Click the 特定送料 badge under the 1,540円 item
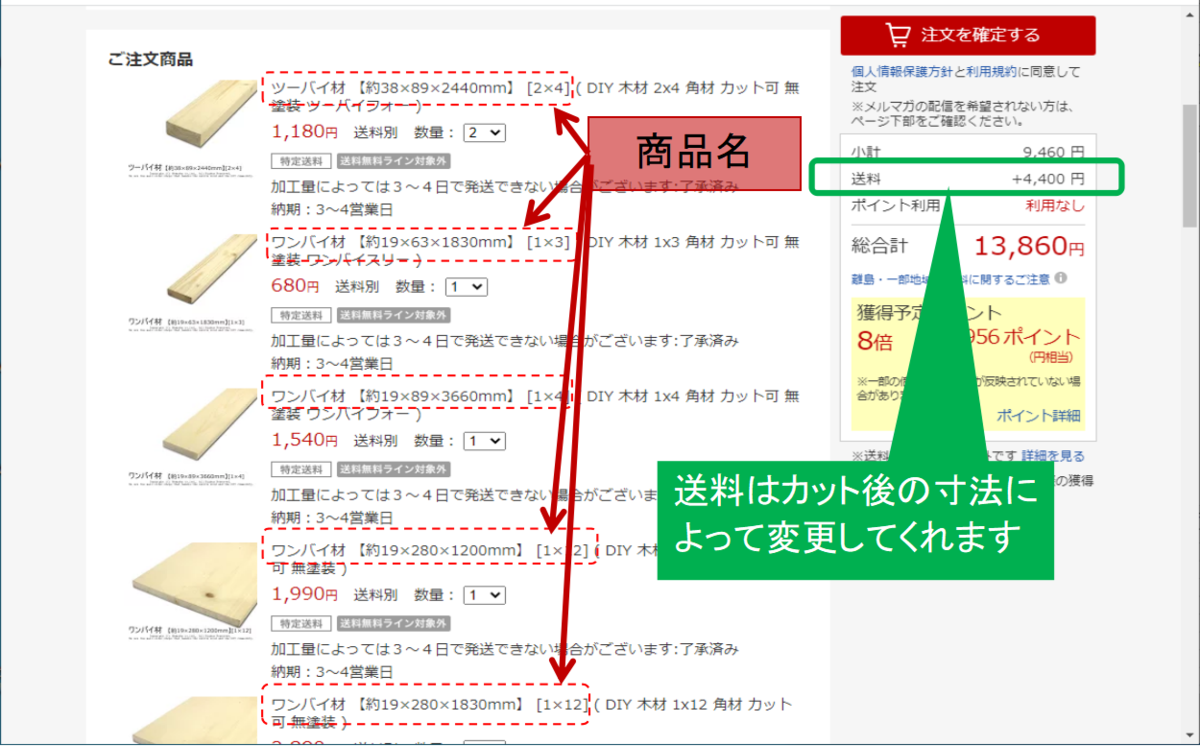This screenshot has height=746, width=1200. [301, 469]
